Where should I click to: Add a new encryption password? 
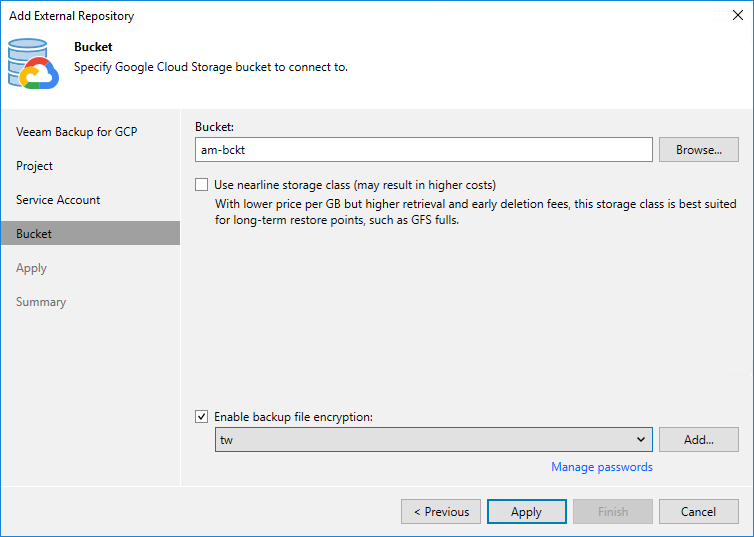[x=698, y=440]
